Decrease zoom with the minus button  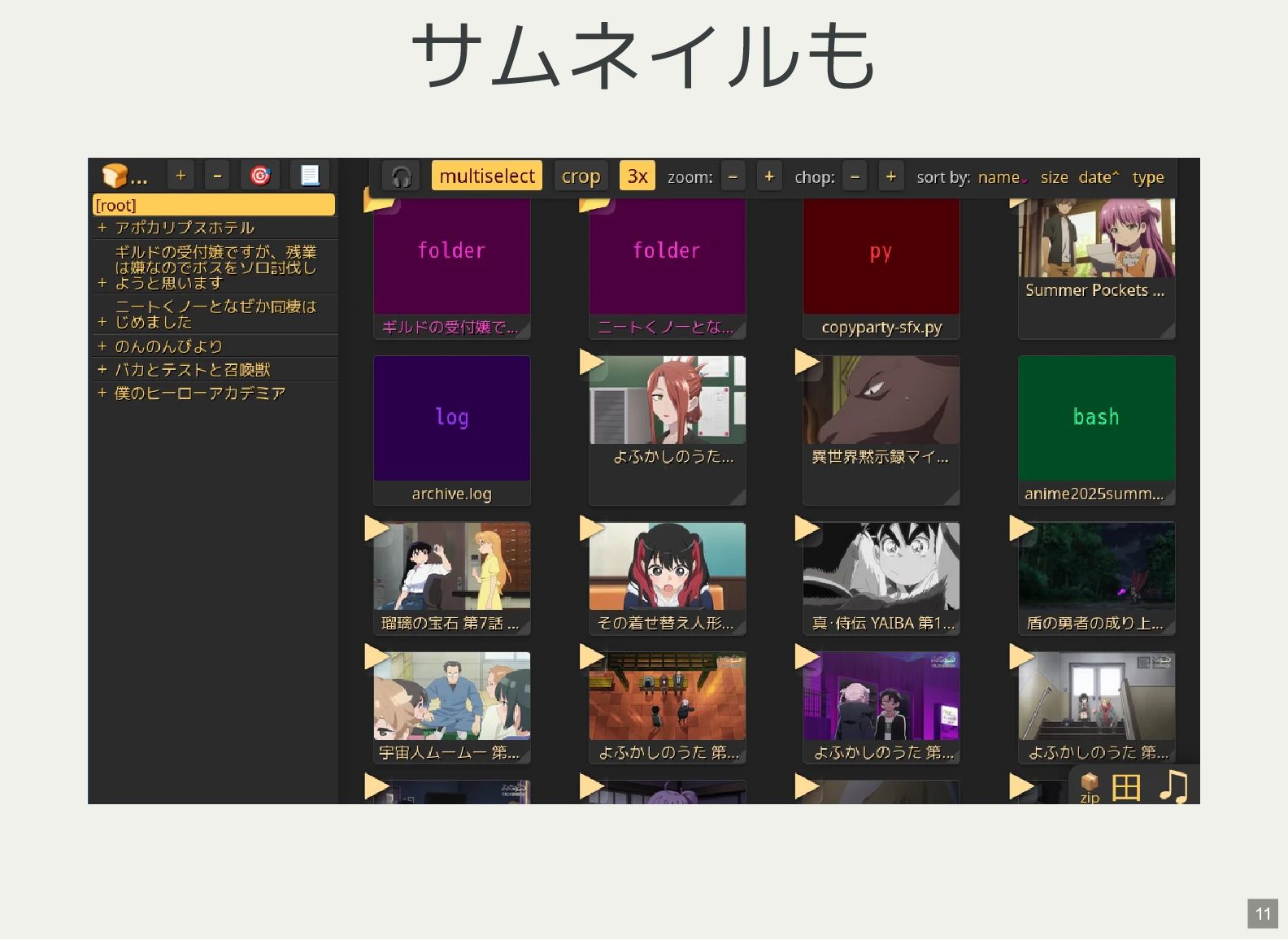point(733,176)
